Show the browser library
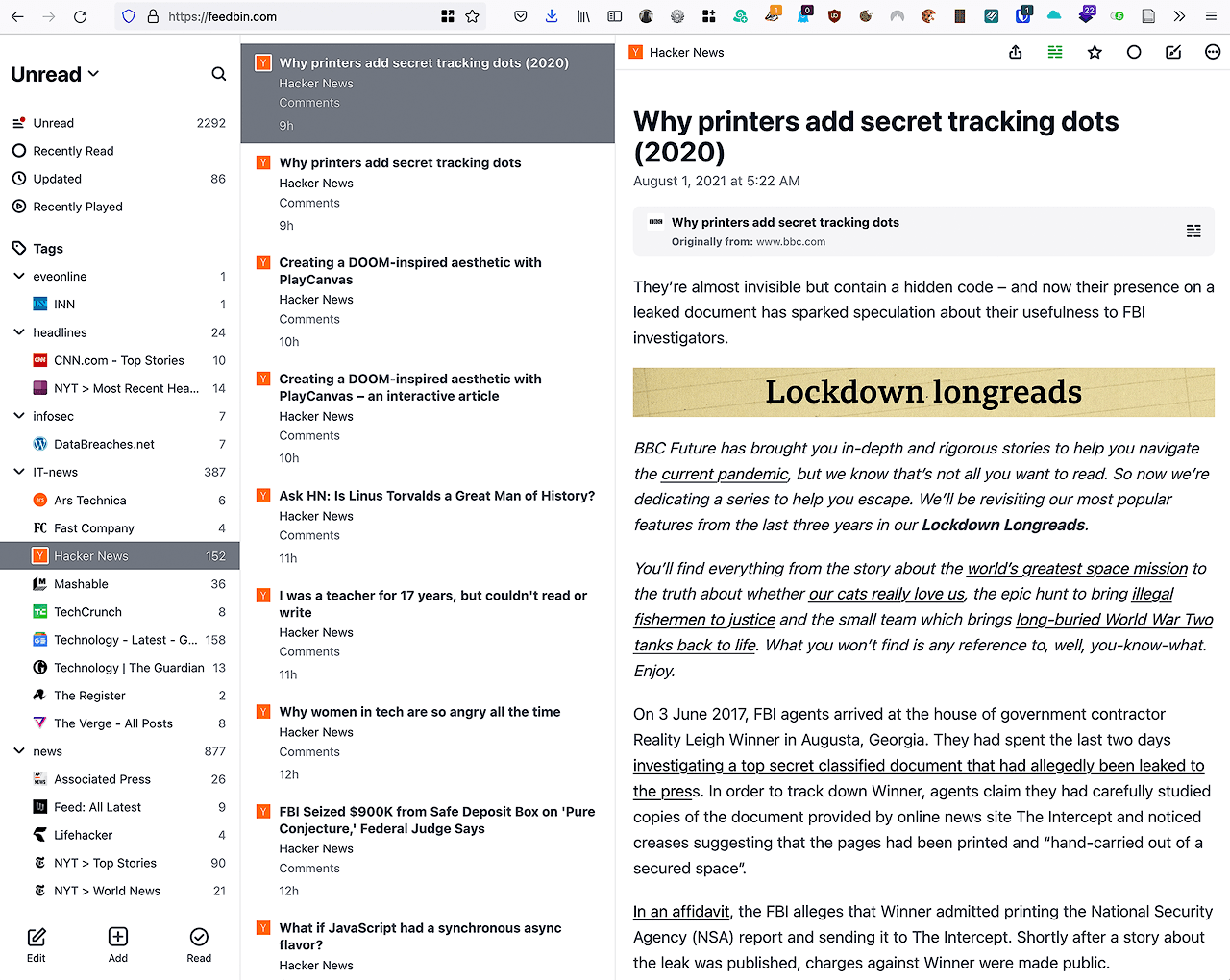This screenshot has height=980, width=1230. (x=583, y=16)
